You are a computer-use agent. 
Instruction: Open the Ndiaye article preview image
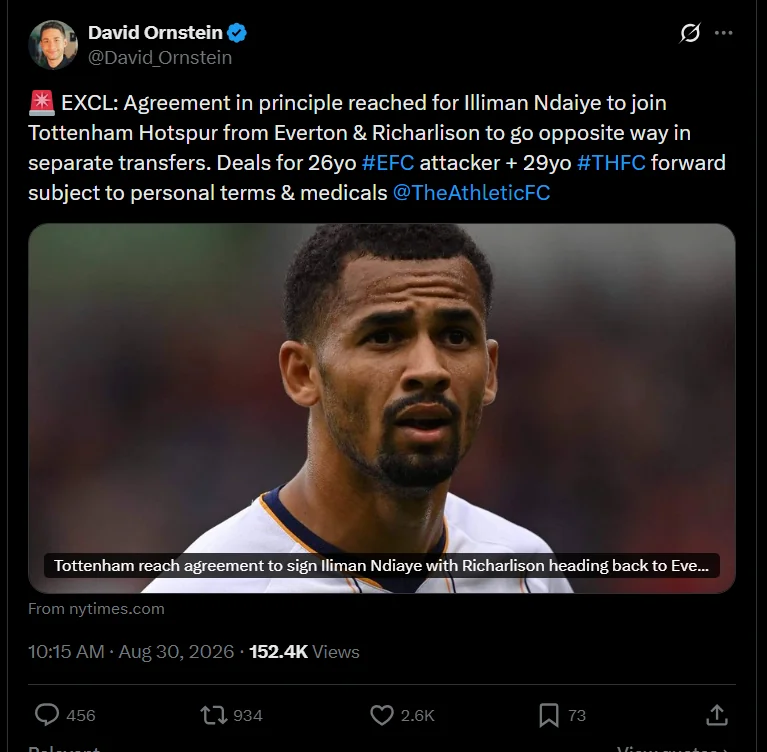pos(382,408)
